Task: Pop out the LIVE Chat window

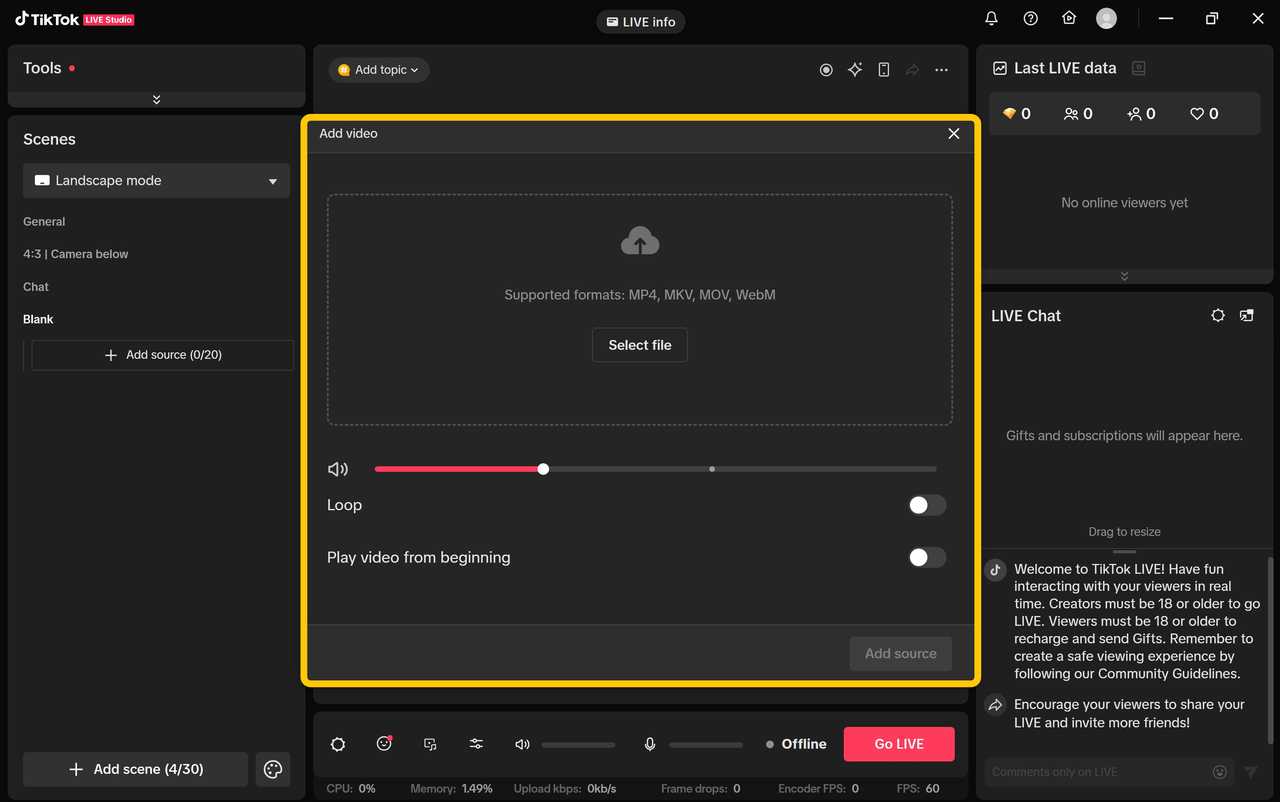Action: pyautogui.click(x=1246, y=316)
